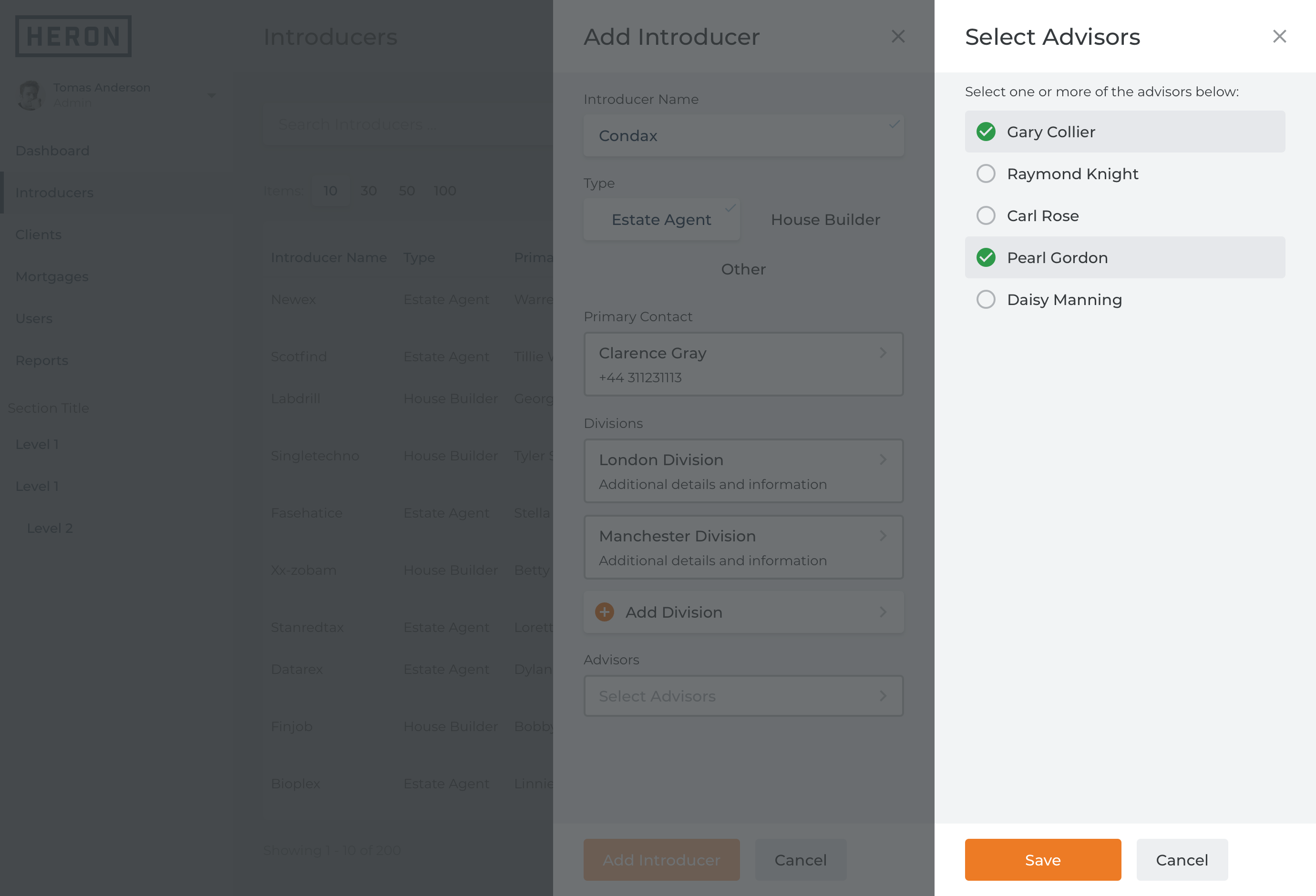Open Clarence Gray primary contact chevron
This screenshot has width=1316, height=896.
(883, 353)
